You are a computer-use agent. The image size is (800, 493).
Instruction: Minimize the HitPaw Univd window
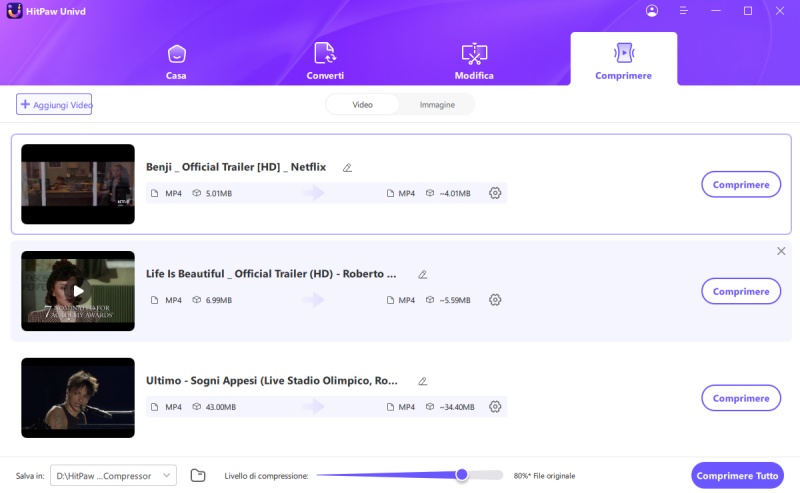tap(716, 11)
